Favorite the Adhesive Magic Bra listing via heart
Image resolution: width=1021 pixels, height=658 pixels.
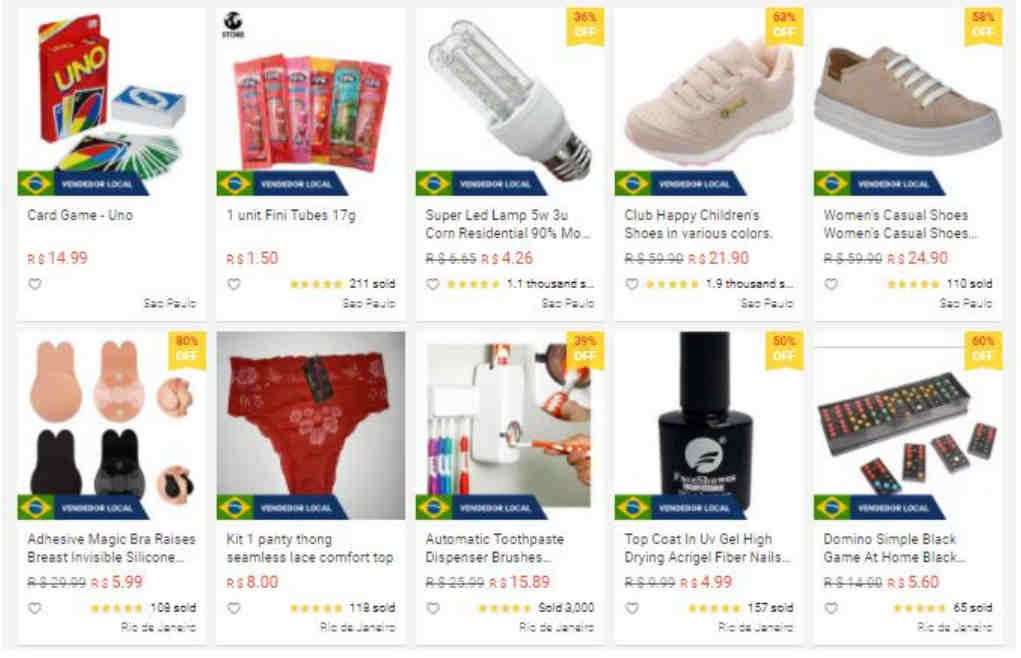coord(35,608)
